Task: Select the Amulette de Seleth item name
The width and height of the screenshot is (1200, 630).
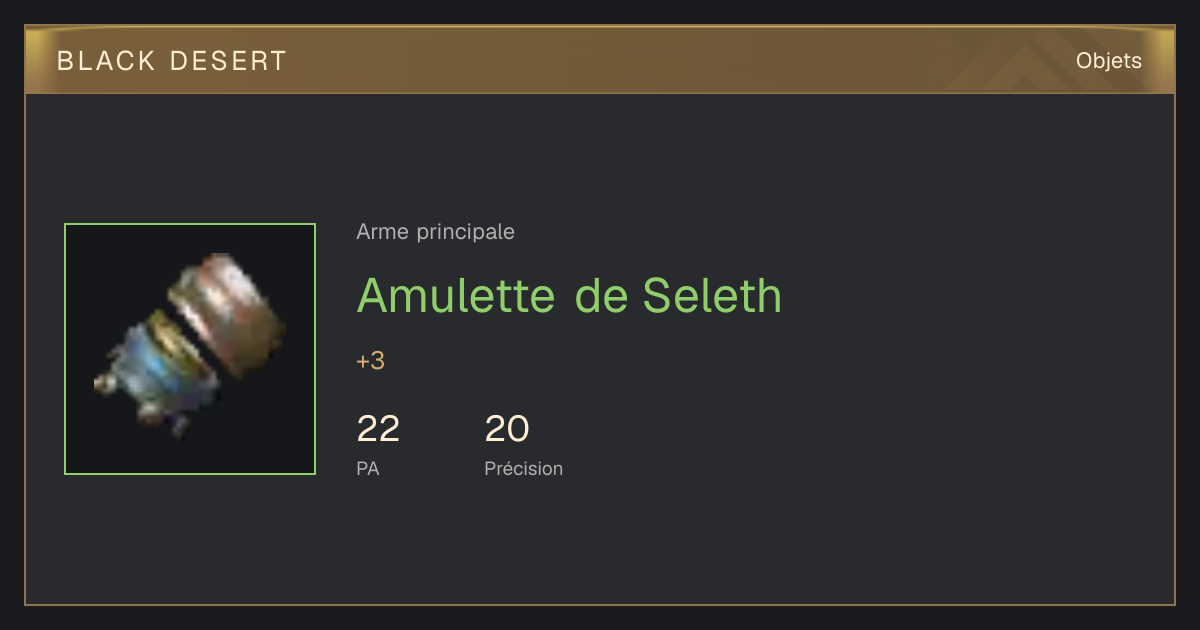Action: click(569, 295)
